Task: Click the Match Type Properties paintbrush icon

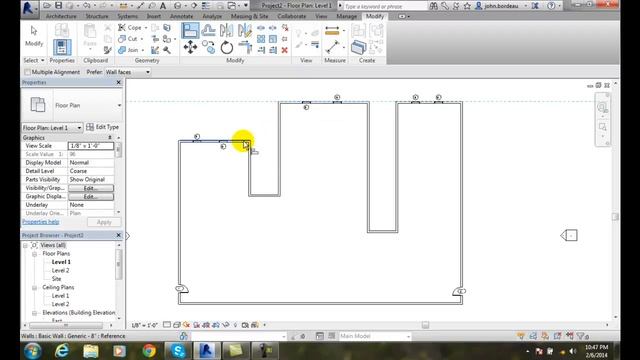Action: (108, 50)
